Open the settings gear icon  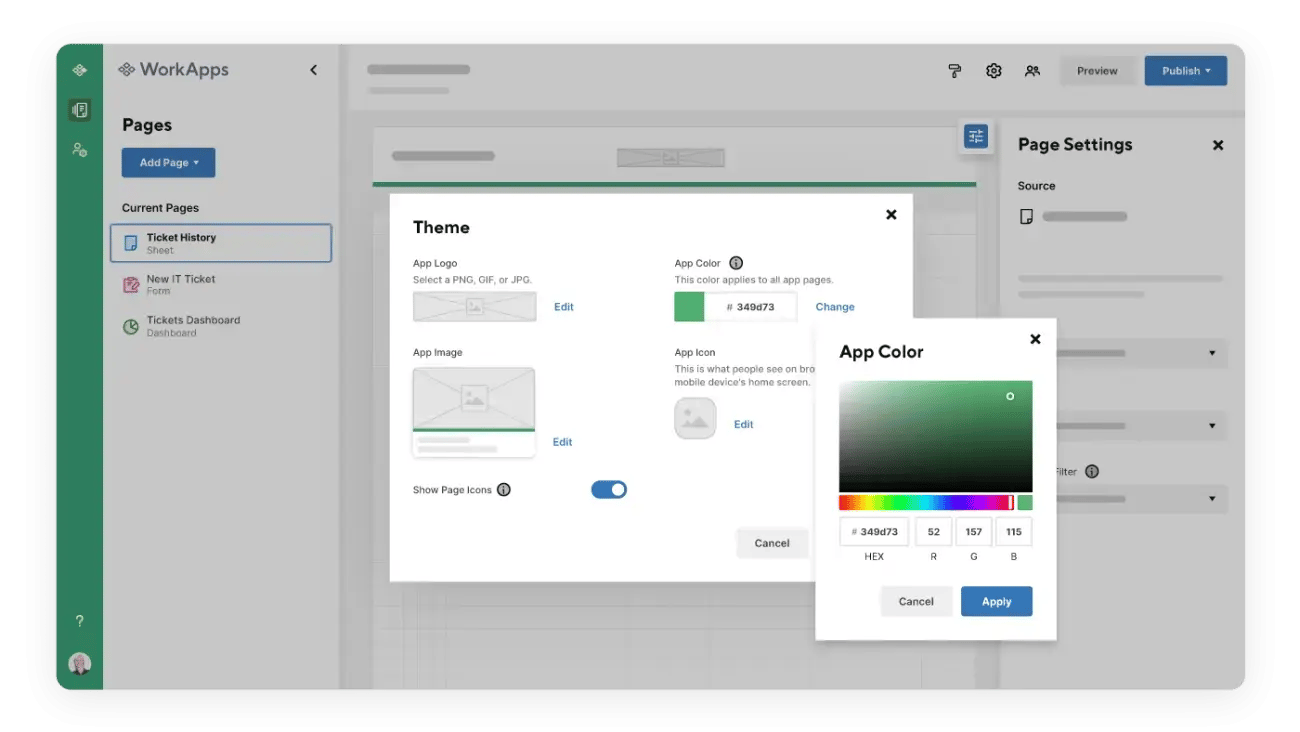pos(993,71)
